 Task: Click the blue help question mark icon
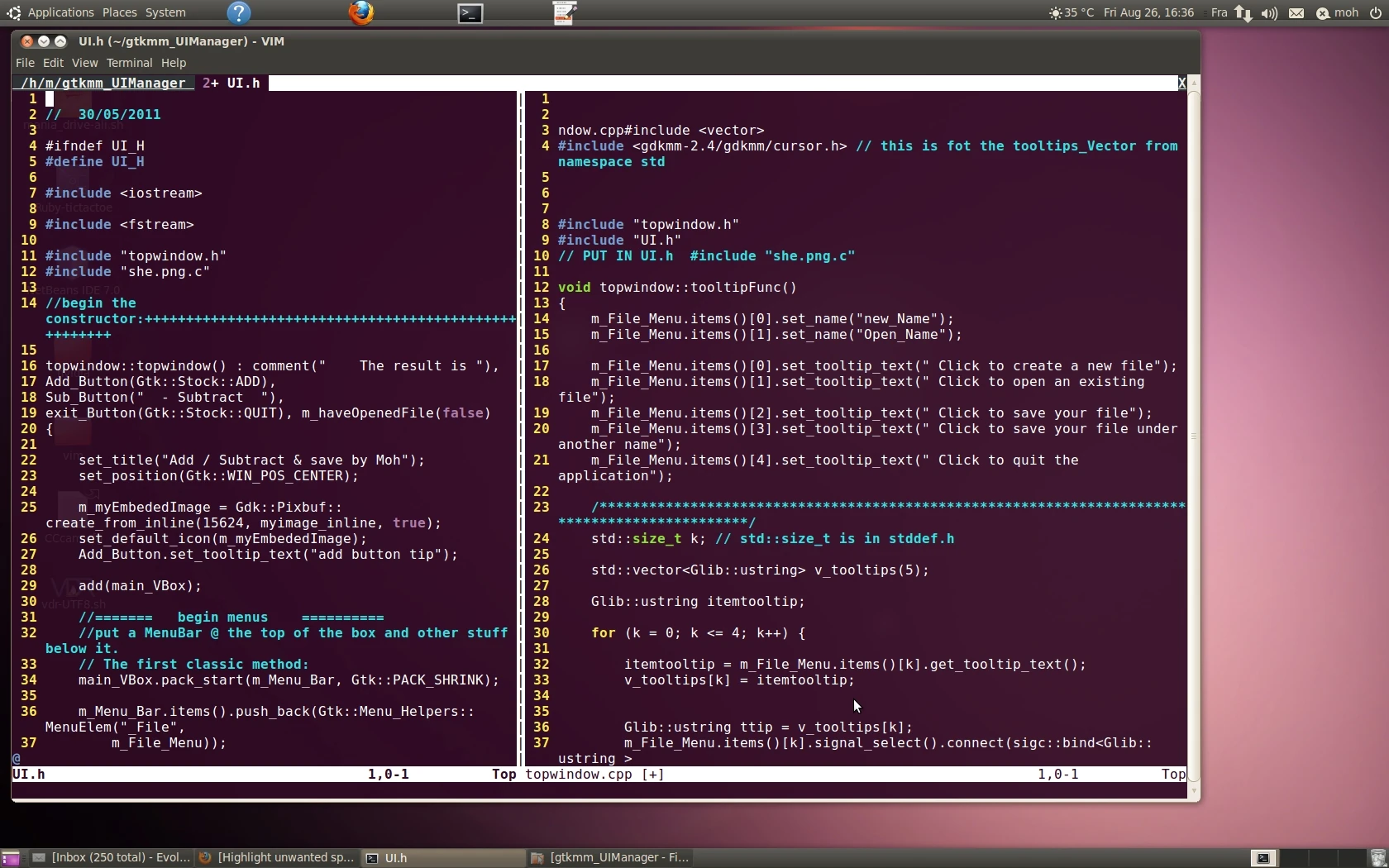[239, 13]
